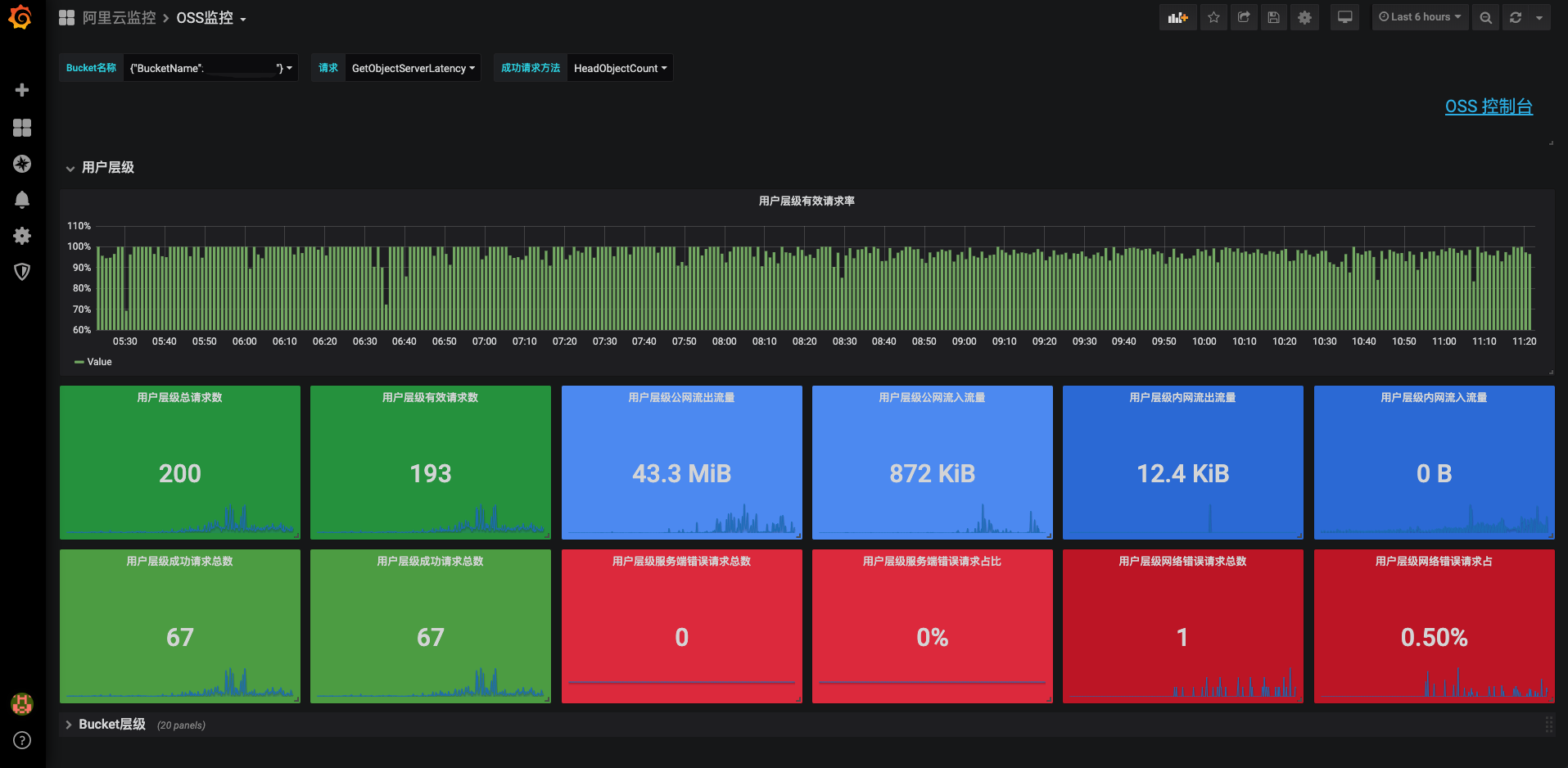The image size is (1568, 768).
Task: Click the 0 B intranet inbound value
Action: pyautogui.click(x=1434, y=473)
